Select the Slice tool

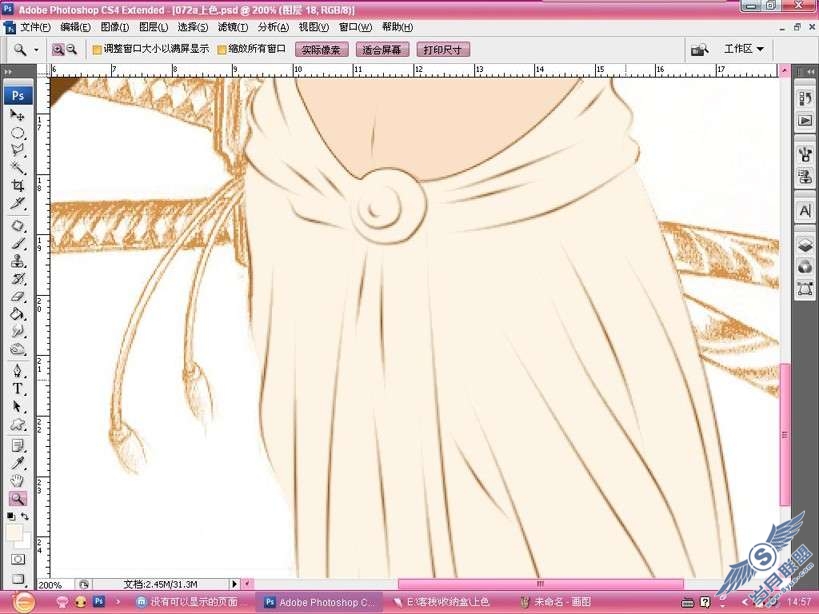point(17,203)
